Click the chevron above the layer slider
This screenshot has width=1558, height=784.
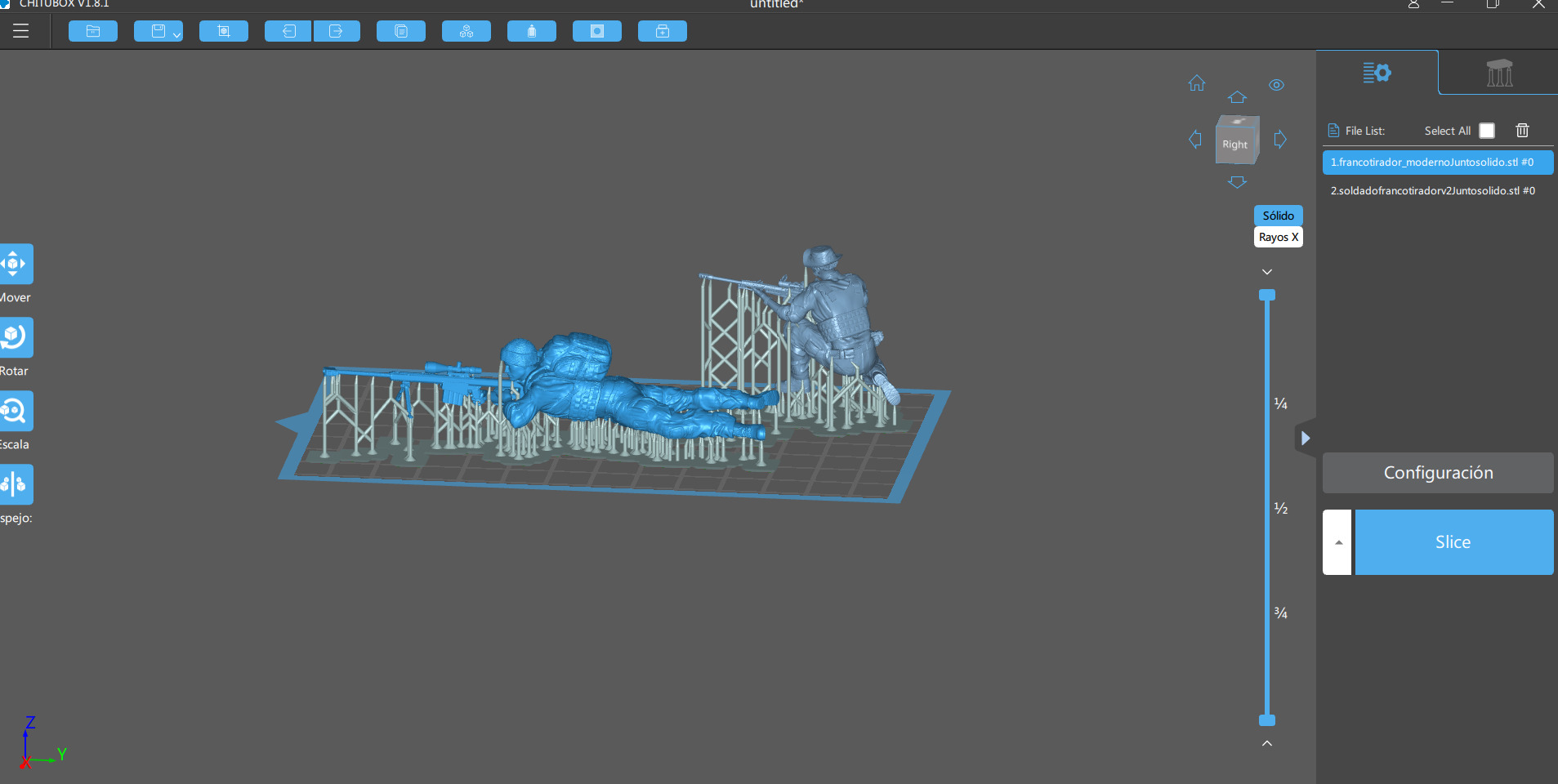click(x=1267, y=272)
